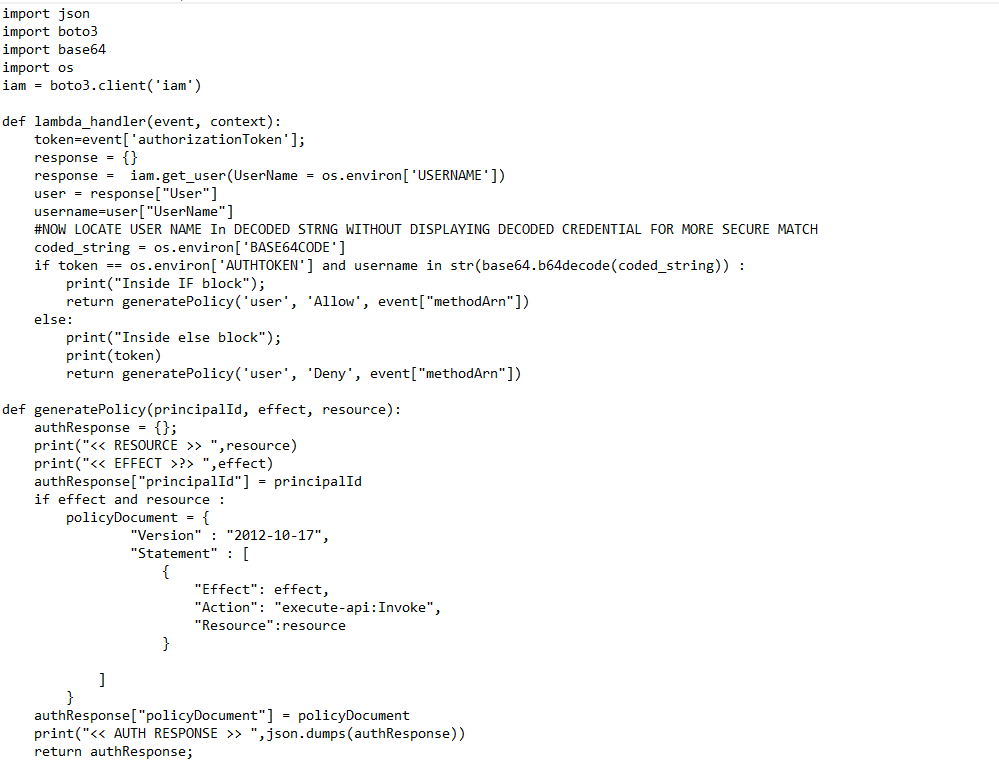The width and height of the screenshot is (999, 771).
Task: Click the boto3.client('iam') assignment line
Action: click(x=102, y=85)
